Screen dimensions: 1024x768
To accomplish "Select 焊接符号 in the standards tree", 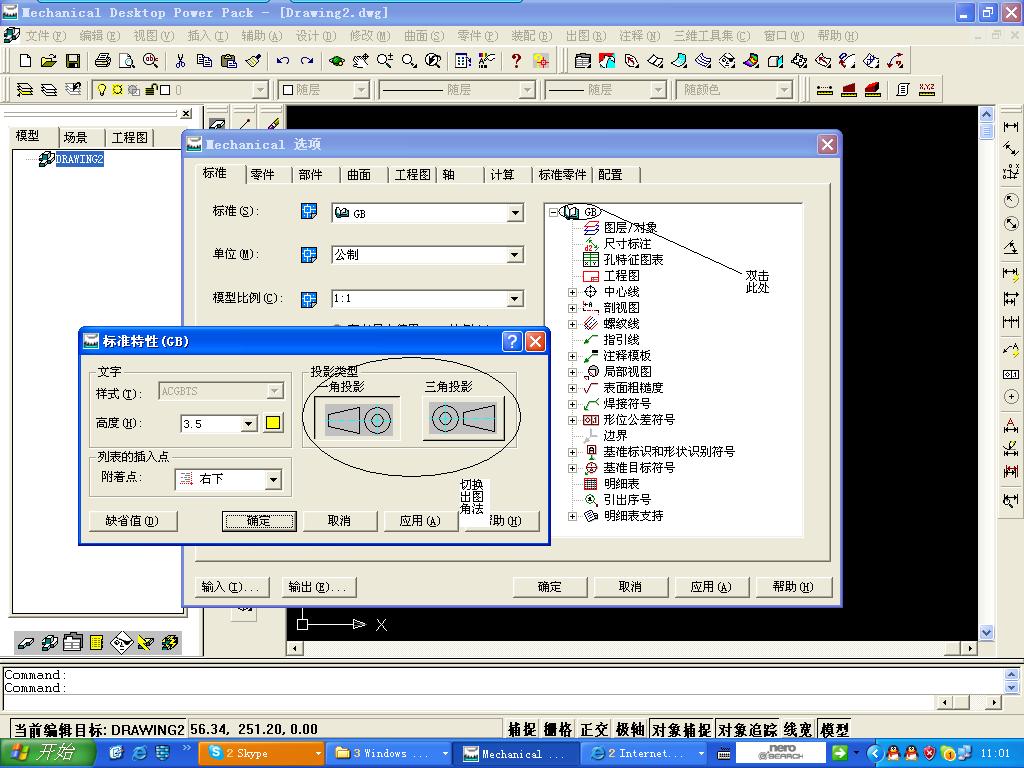I will point(627,404).
